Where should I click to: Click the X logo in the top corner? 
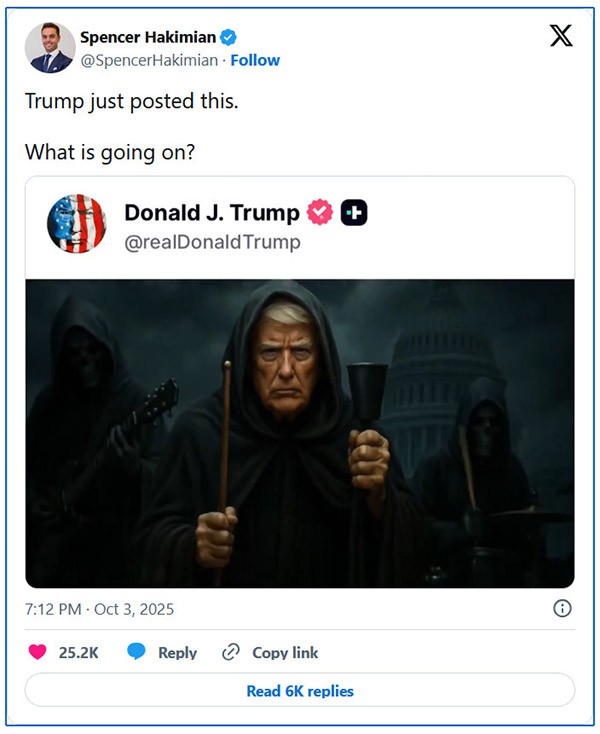(x=561, y=36)
